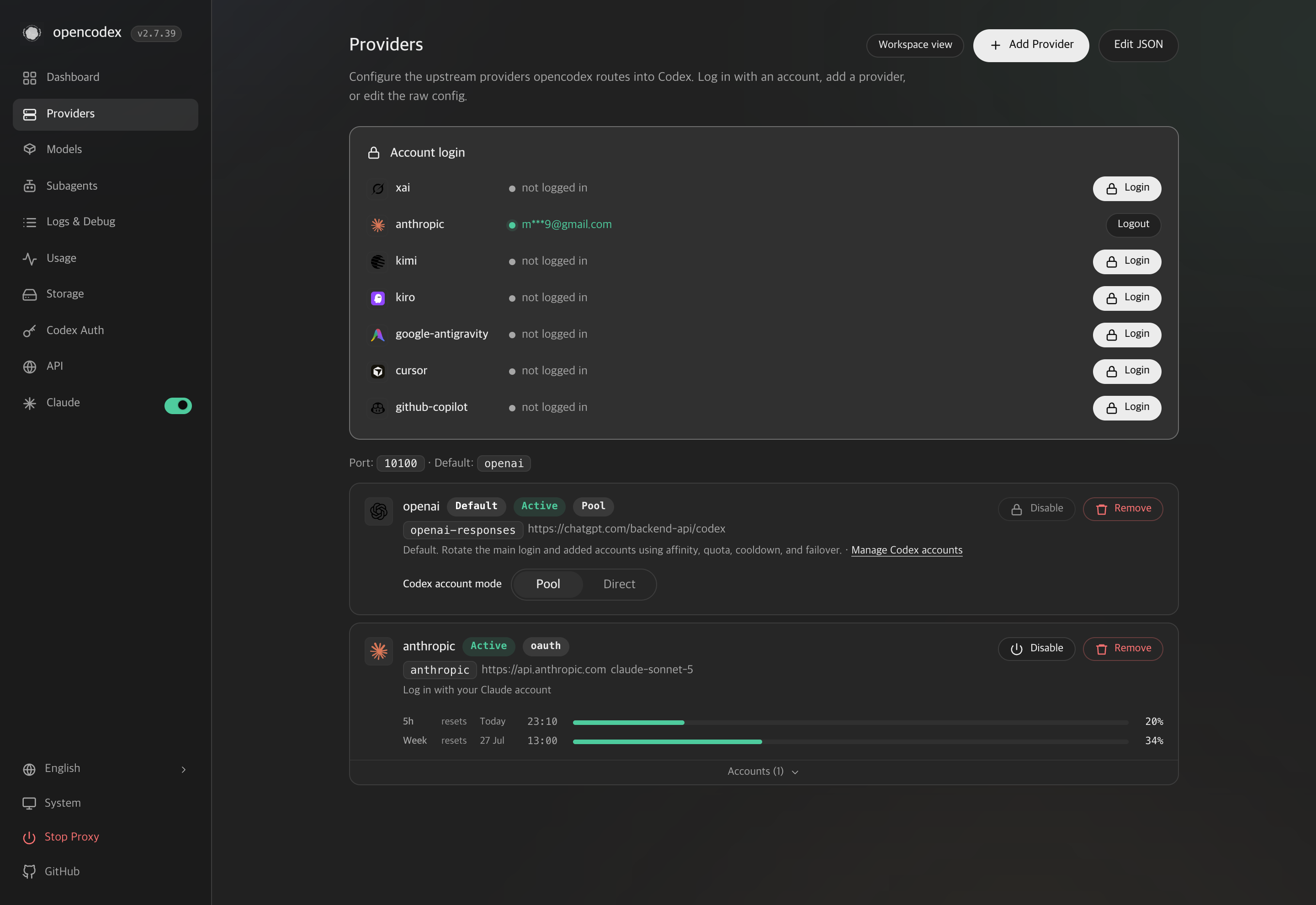Click the Week usage progress bar

(850, 742)
